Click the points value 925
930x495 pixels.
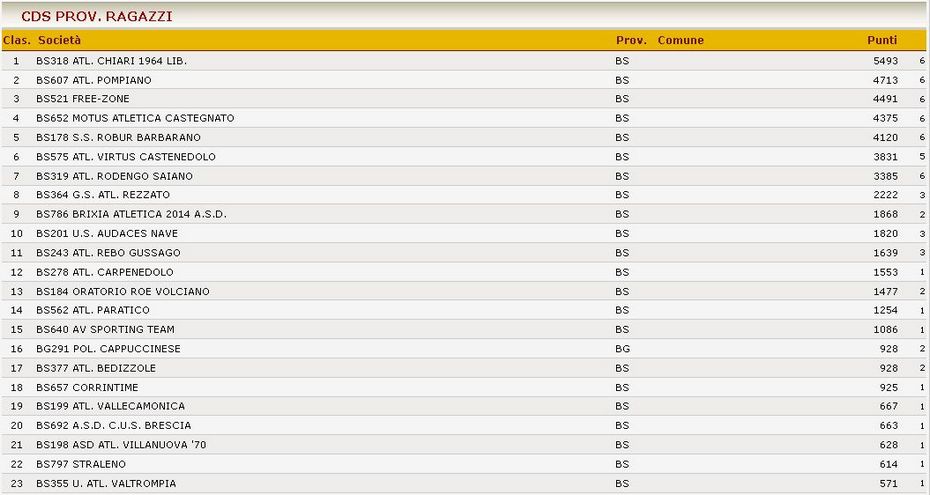(x=889, y=387)
